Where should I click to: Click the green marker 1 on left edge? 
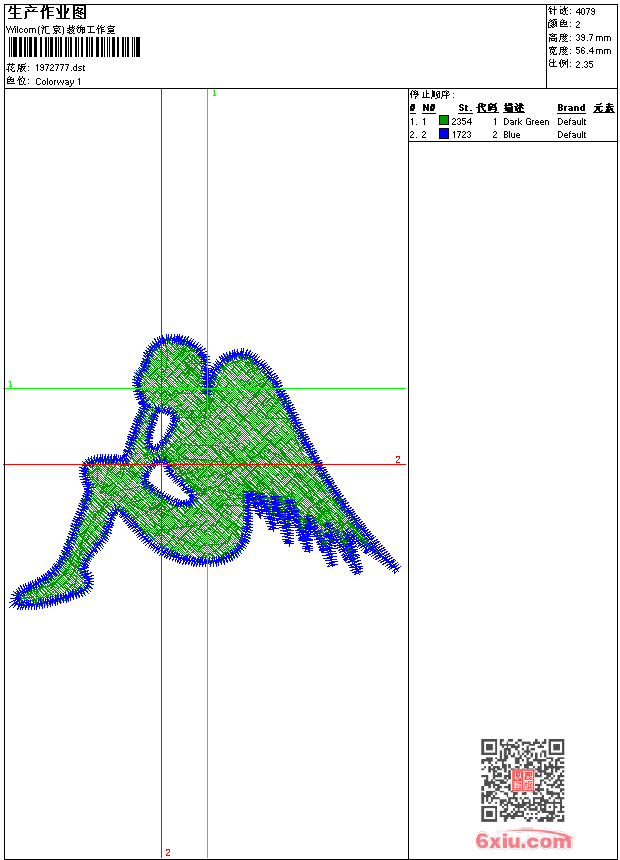click(10, 384)
